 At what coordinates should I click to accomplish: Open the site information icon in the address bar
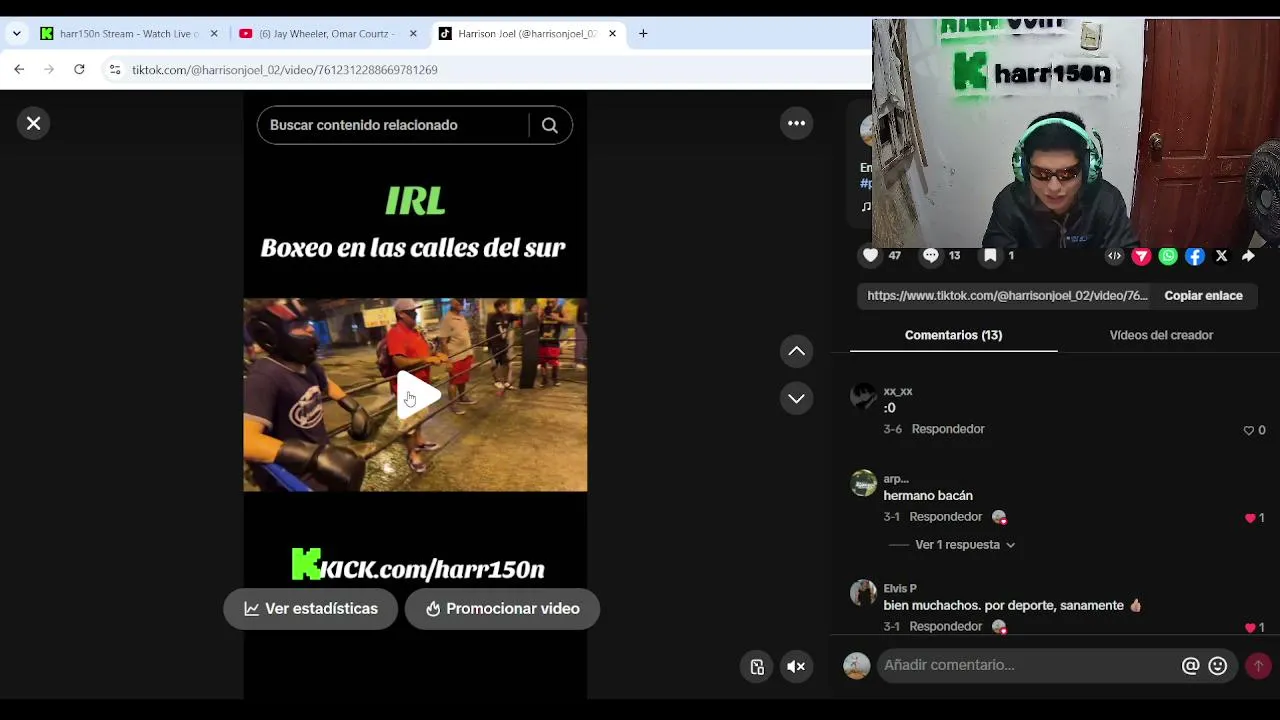pos(115,69)
